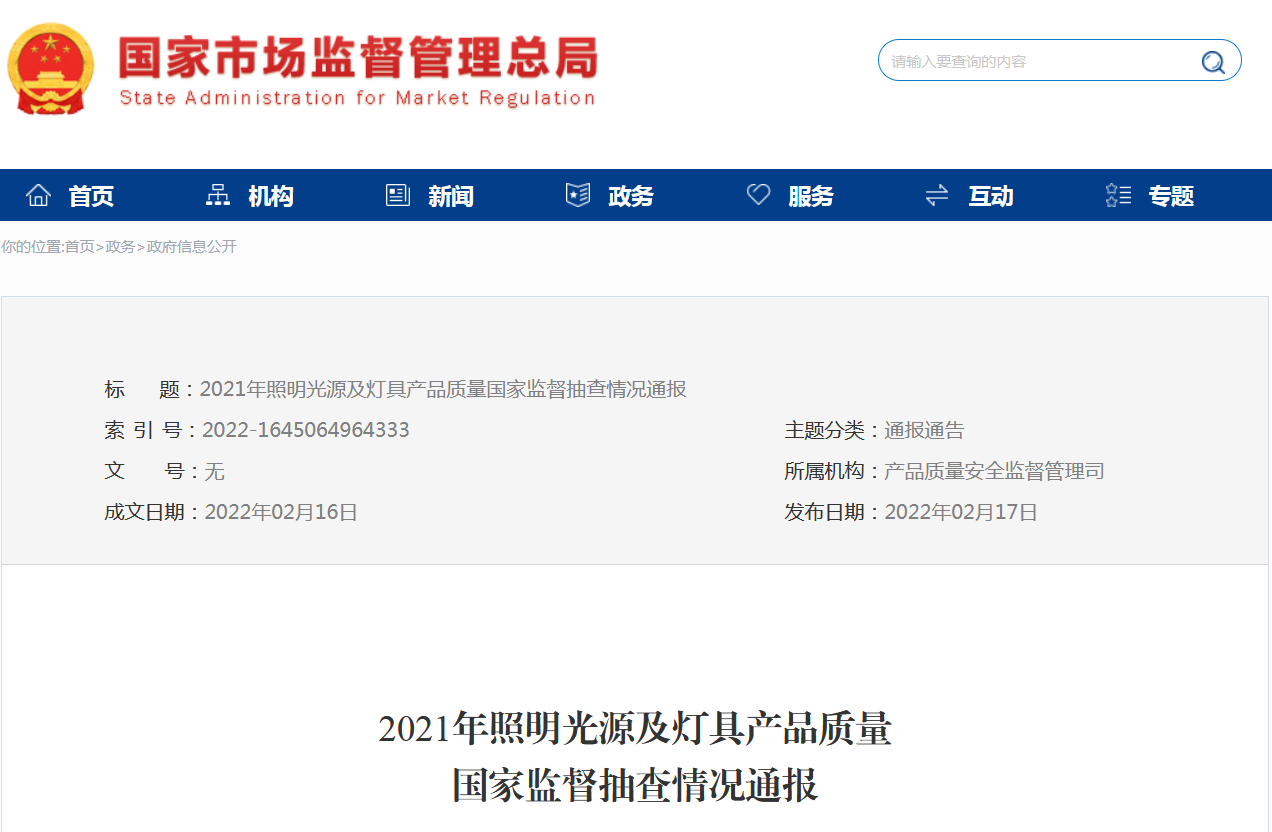Go to 首页 in breadcrumb
This screenshot has height=832, width=1272.
point(80,247)
